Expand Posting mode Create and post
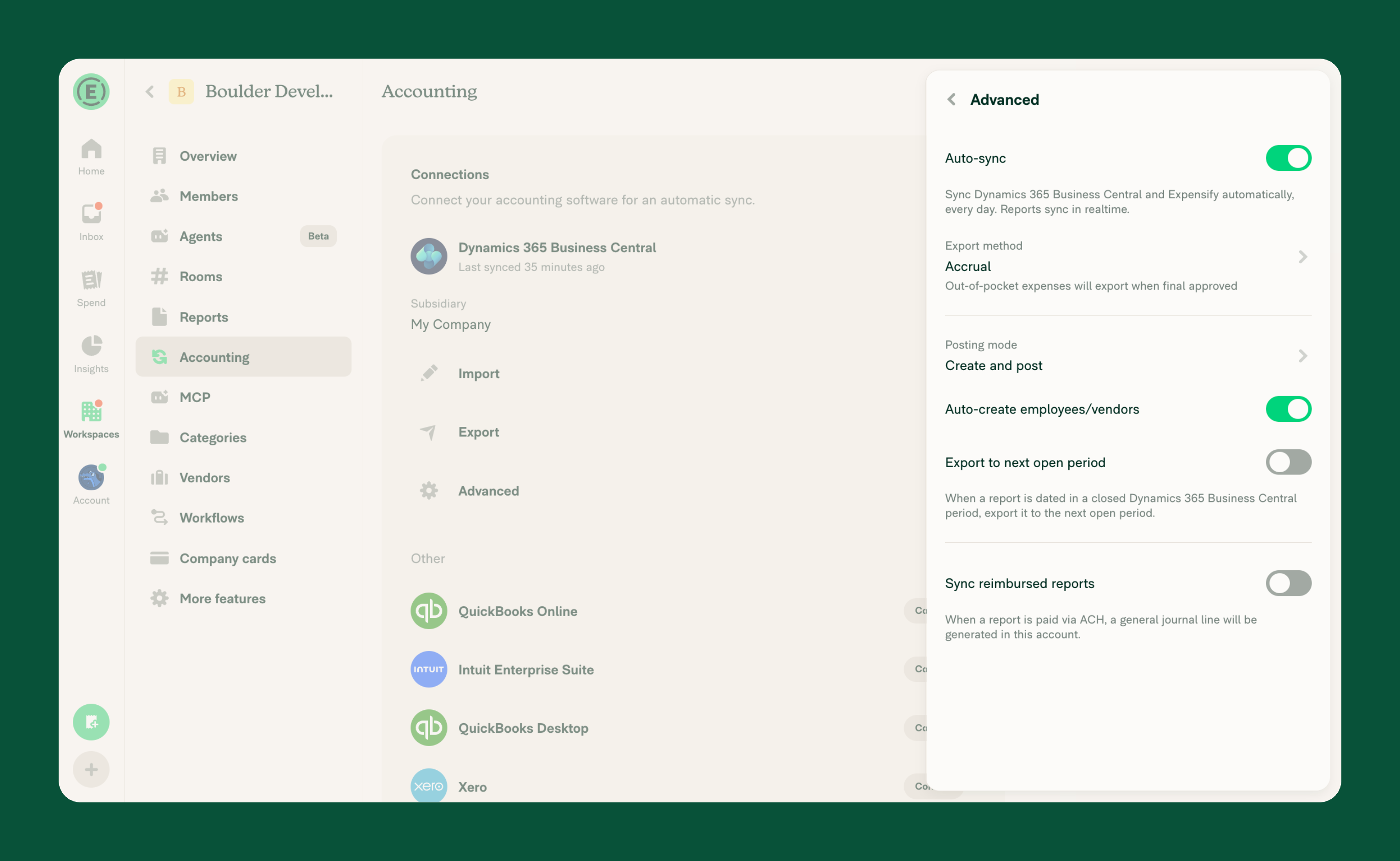Image resolution: width=1400 pixels, height=861 pixels. tap(1128, 356)
